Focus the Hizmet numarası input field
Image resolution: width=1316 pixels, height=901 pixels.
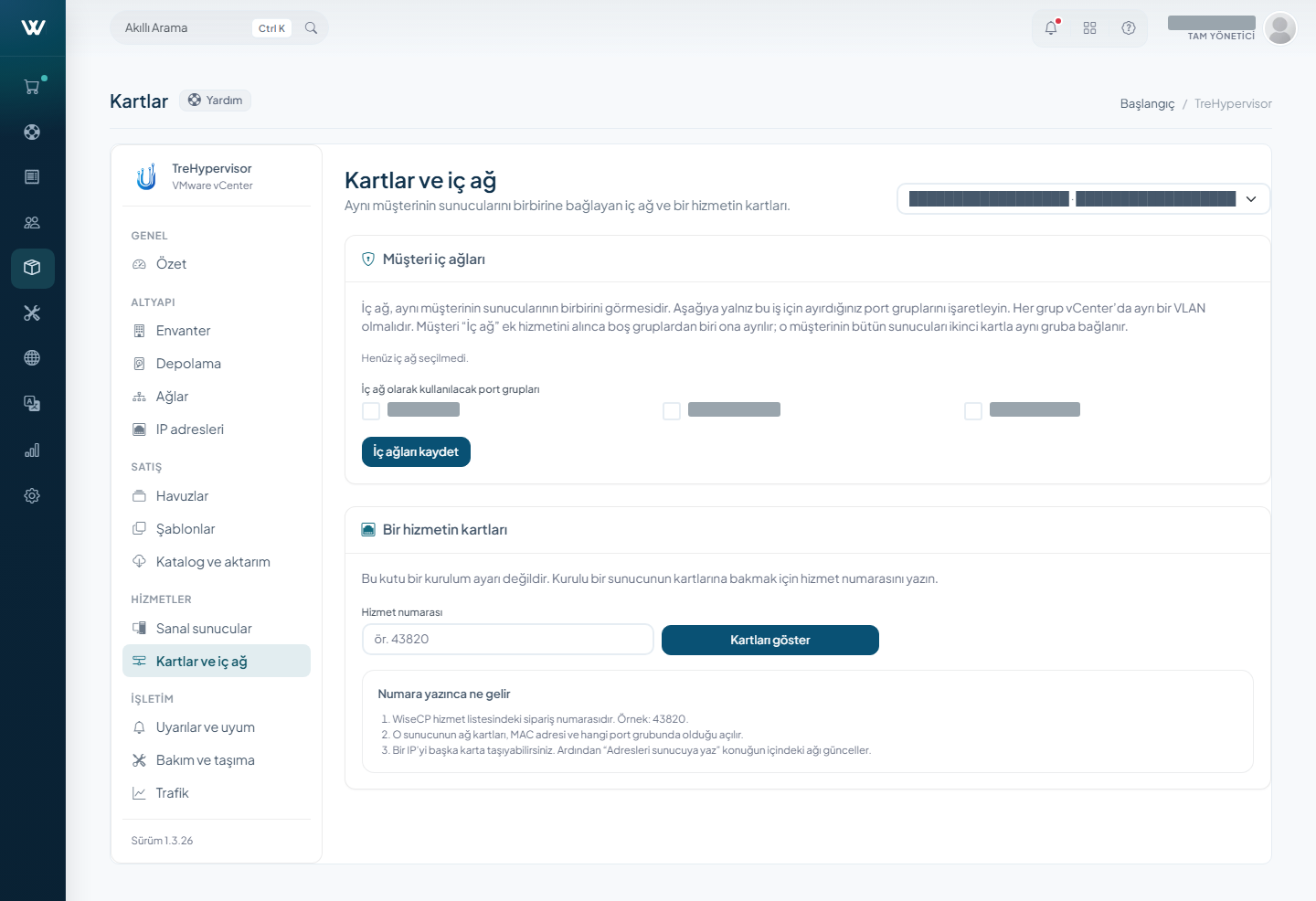coord(508,640)
